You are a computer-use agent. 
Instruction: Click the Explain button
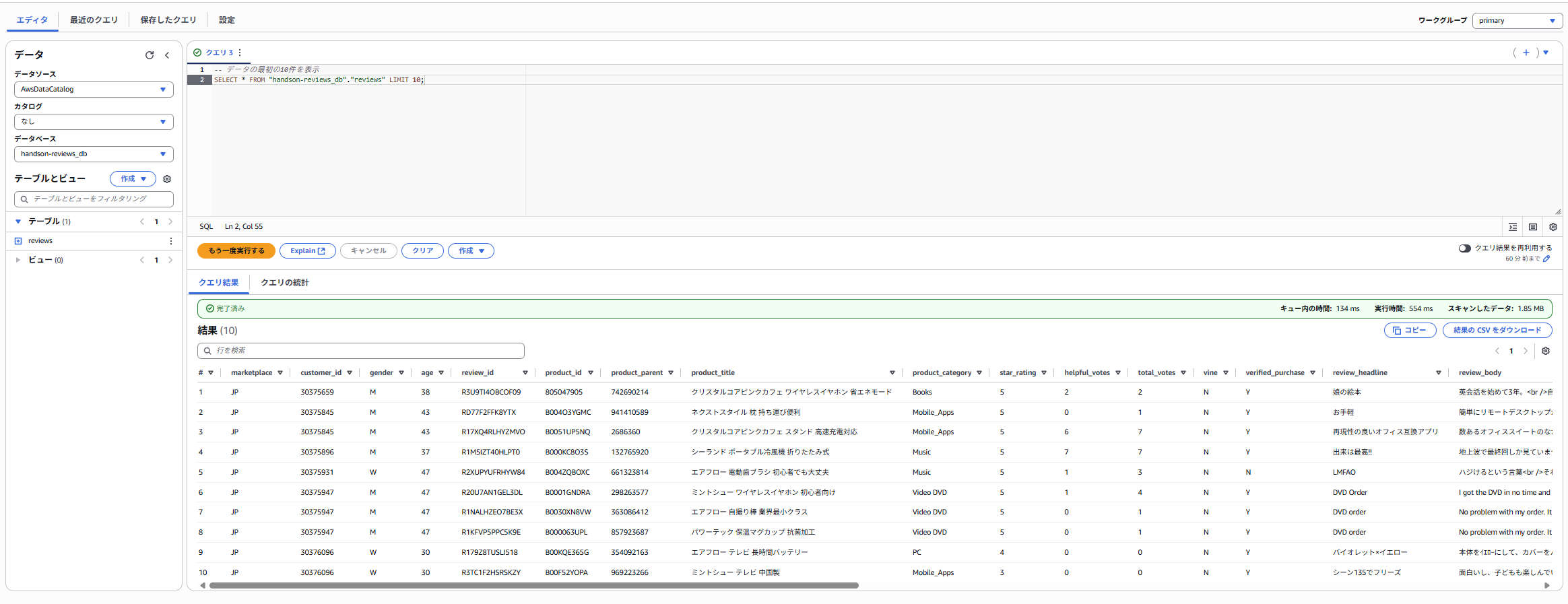(x=307, y=251)
